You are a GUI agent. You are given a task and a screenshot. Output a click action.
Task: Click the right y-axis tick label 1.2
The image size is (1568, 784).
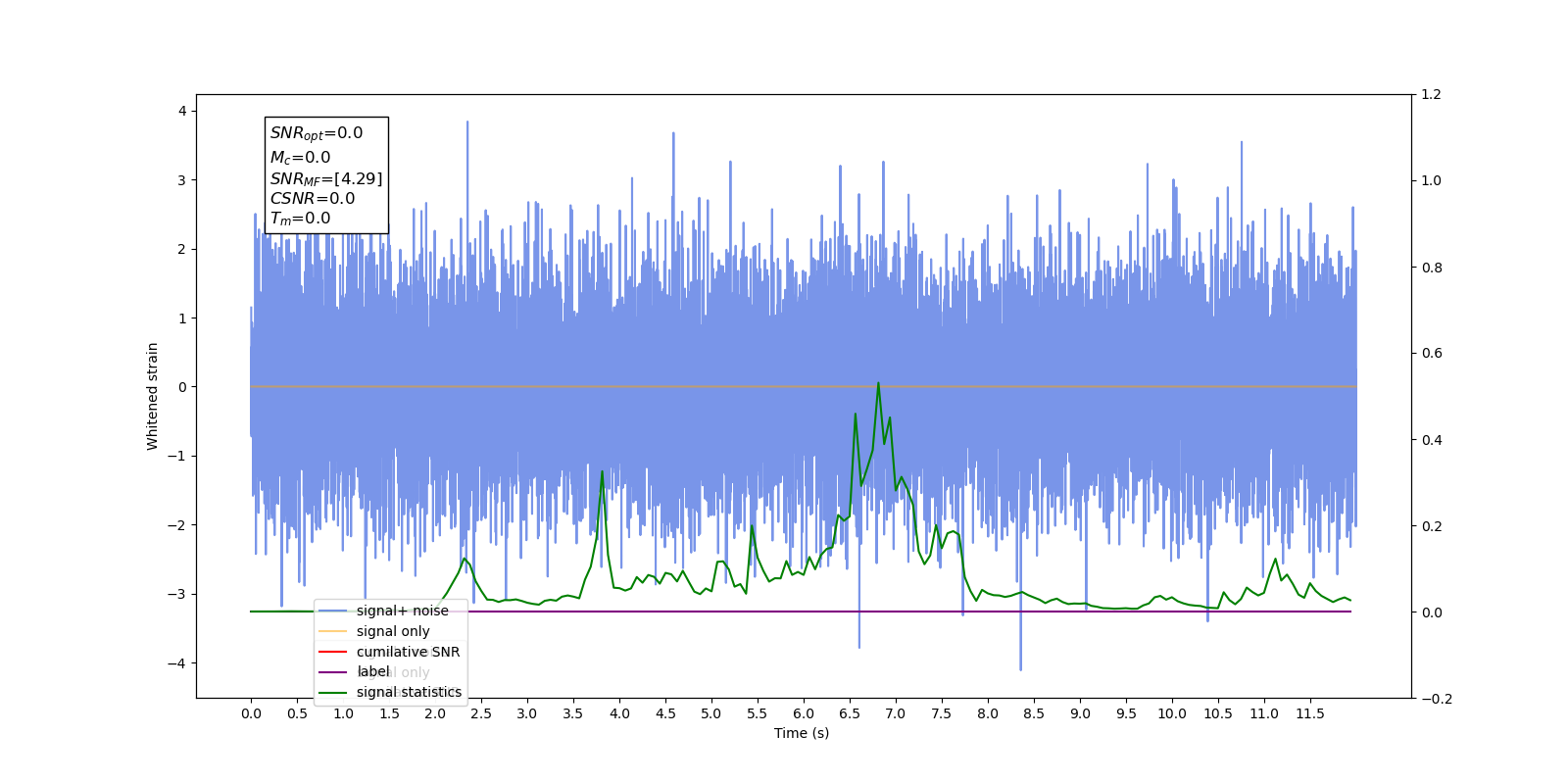1432,94
